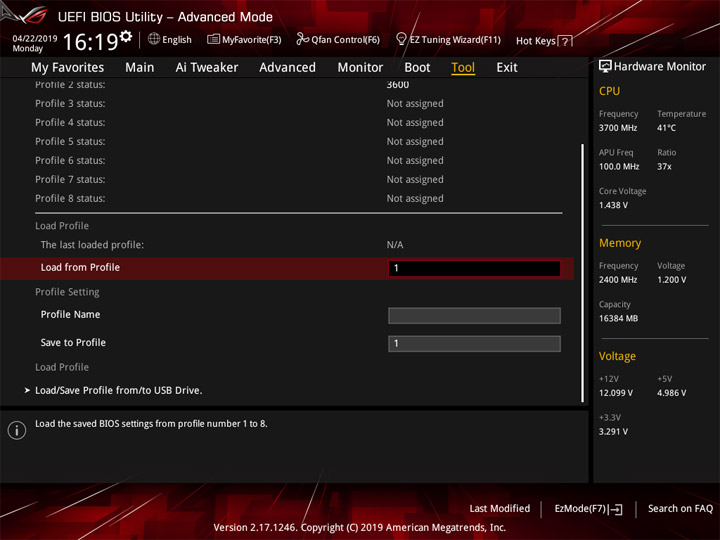Open Hot Keys question mark icon
This screenshot has height=540, width=720.
click(565, 41)
